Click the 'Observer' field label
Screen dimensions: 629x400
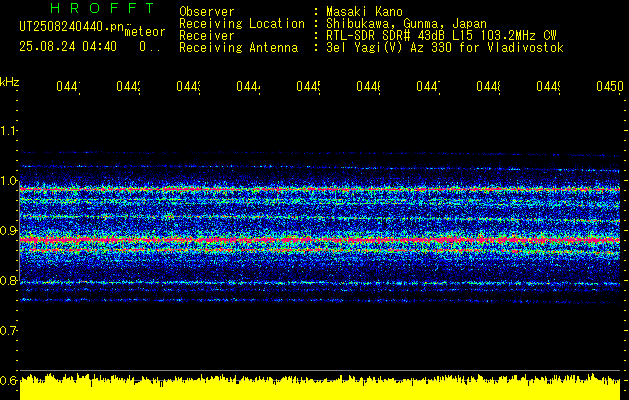coord(207,12)
